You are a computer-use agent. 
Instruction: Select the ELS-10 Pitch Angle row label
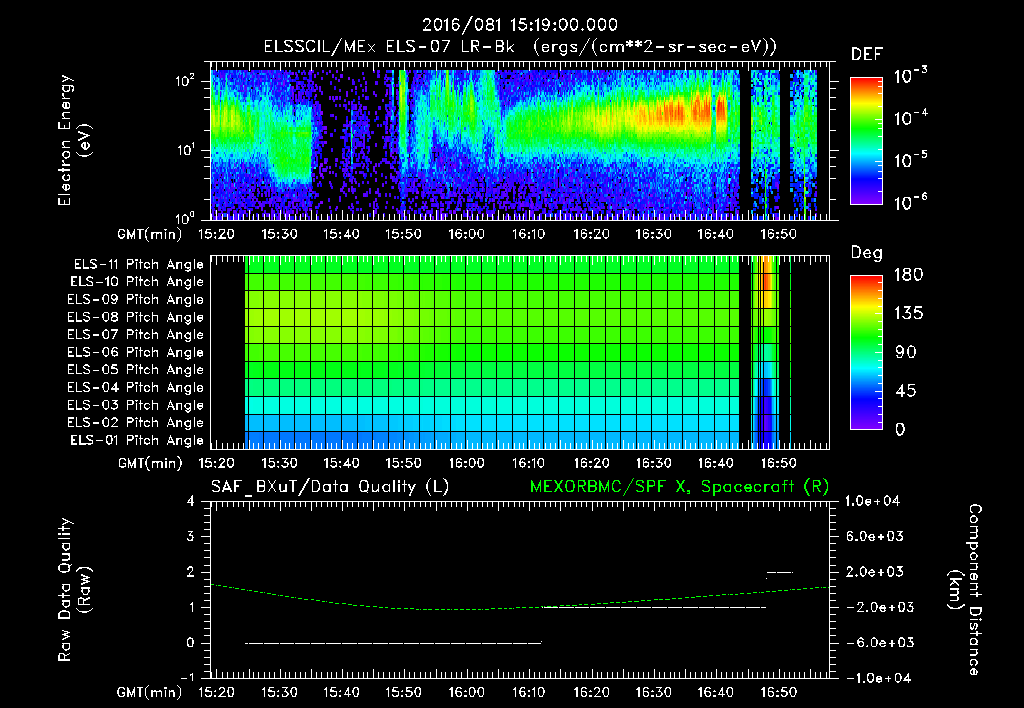click(136, 282)
